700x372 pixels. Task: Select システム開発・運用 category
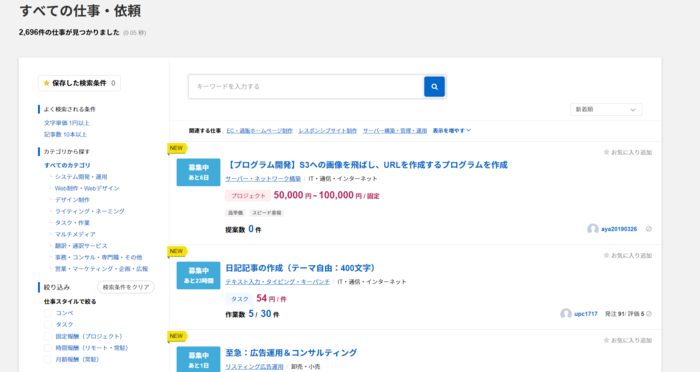pos(81,177)
